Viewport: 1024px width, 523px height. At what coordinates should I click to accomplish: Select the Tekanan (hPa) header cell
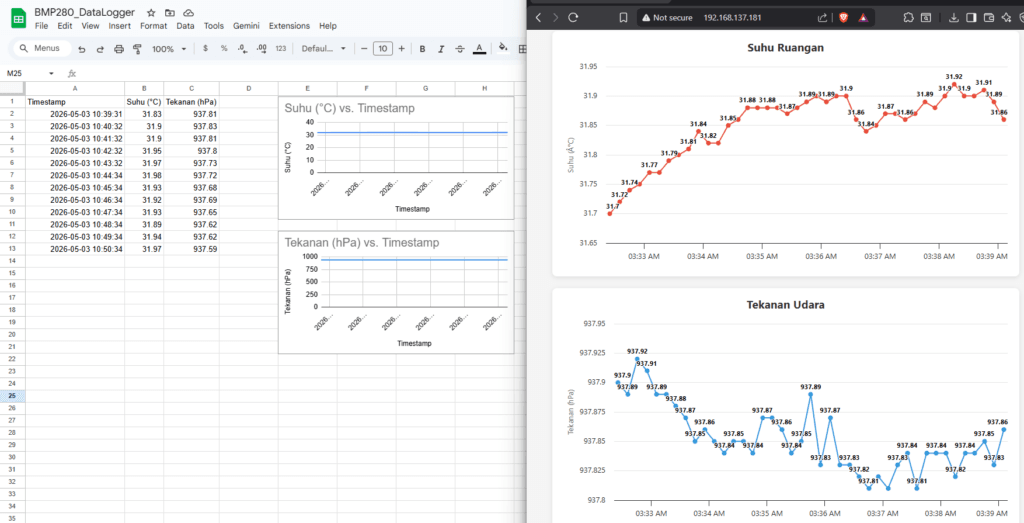(191, 102)
